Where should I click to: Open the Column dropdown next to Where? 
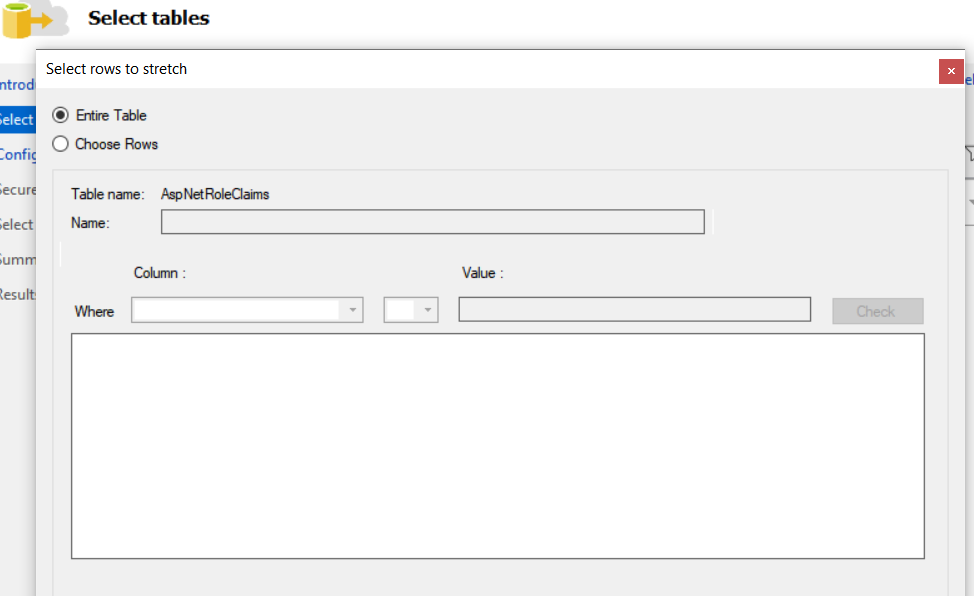[240, 310]
